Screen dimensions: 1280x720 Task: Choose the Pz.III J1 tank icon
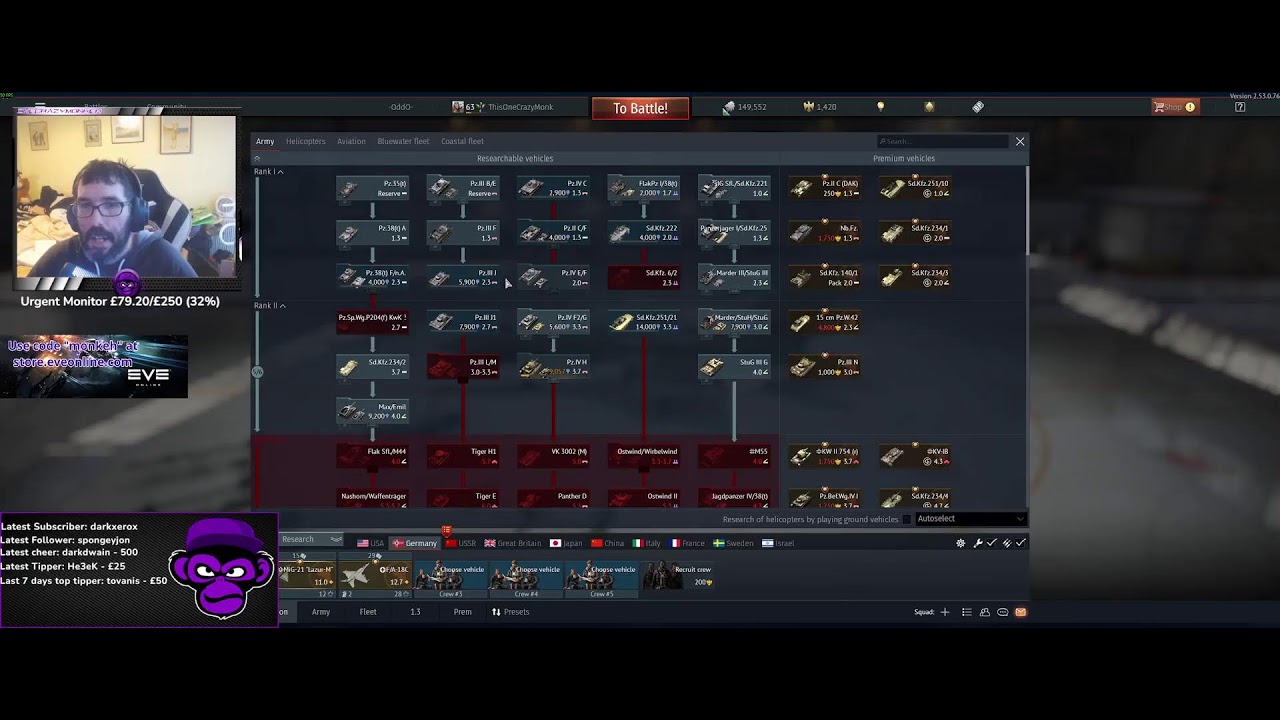pyautogui.click(x=463, y=322)
